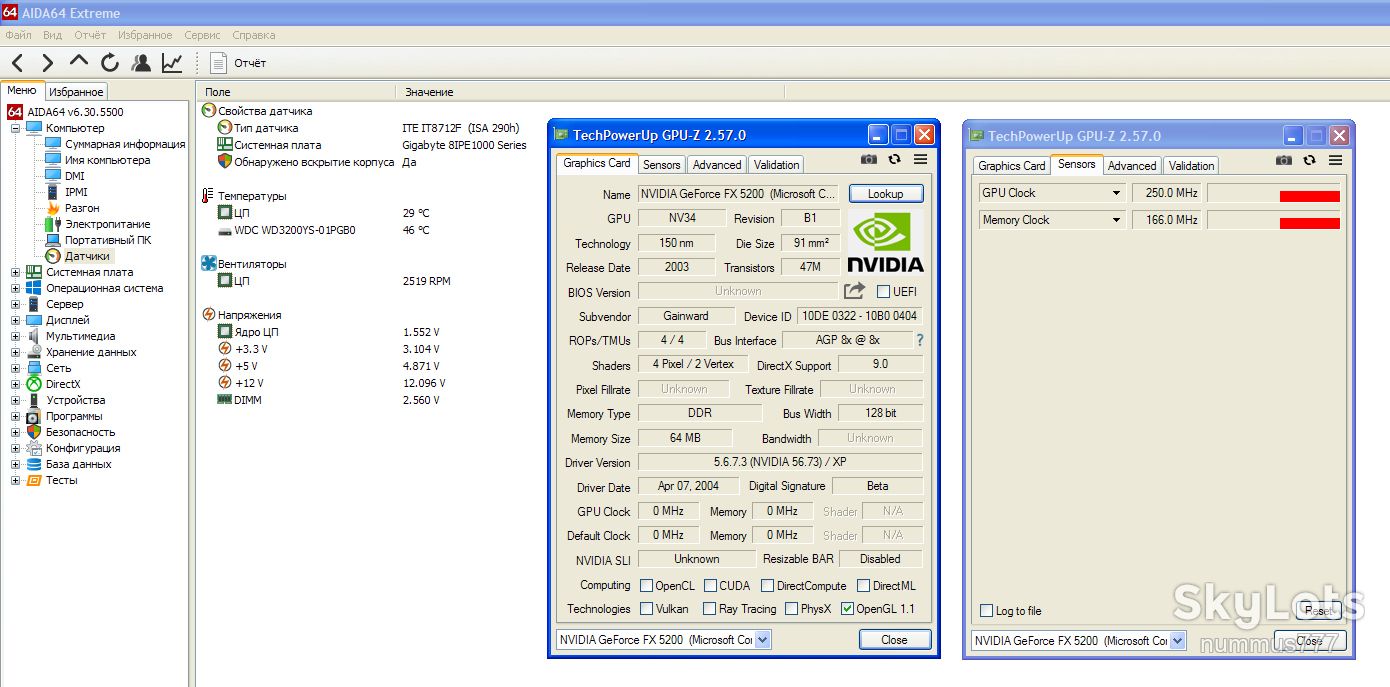This screenshot has width=1390, height=687.
Task: Switch to Validation tab in front GPU-Z
Action: click(x=777, y=165)
